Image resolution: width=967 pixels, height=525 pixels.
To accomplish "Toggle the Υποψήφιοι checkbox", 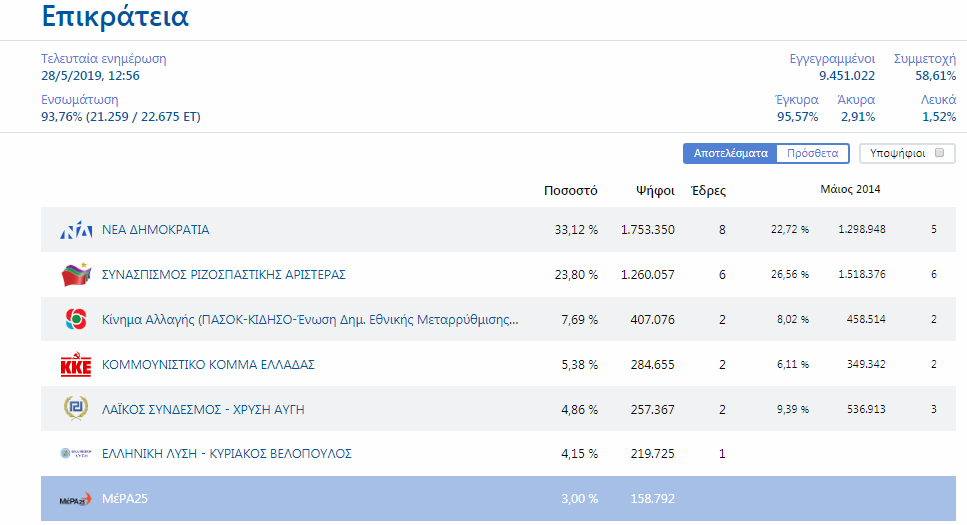I will coord(939,153).
